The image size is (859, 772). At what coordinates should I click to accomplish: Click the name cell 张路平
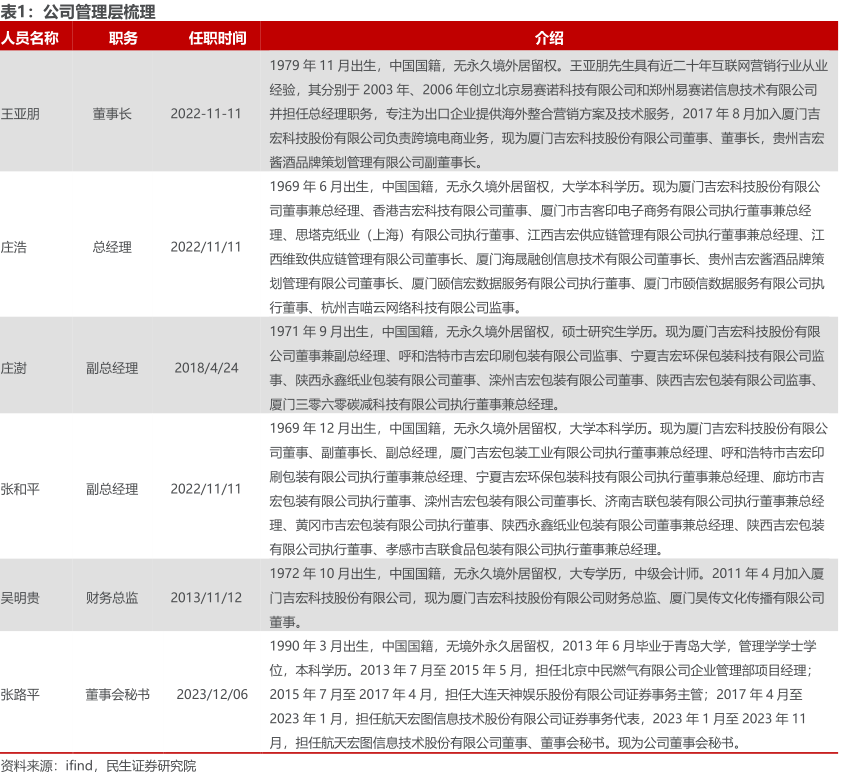tap(21, 693)
